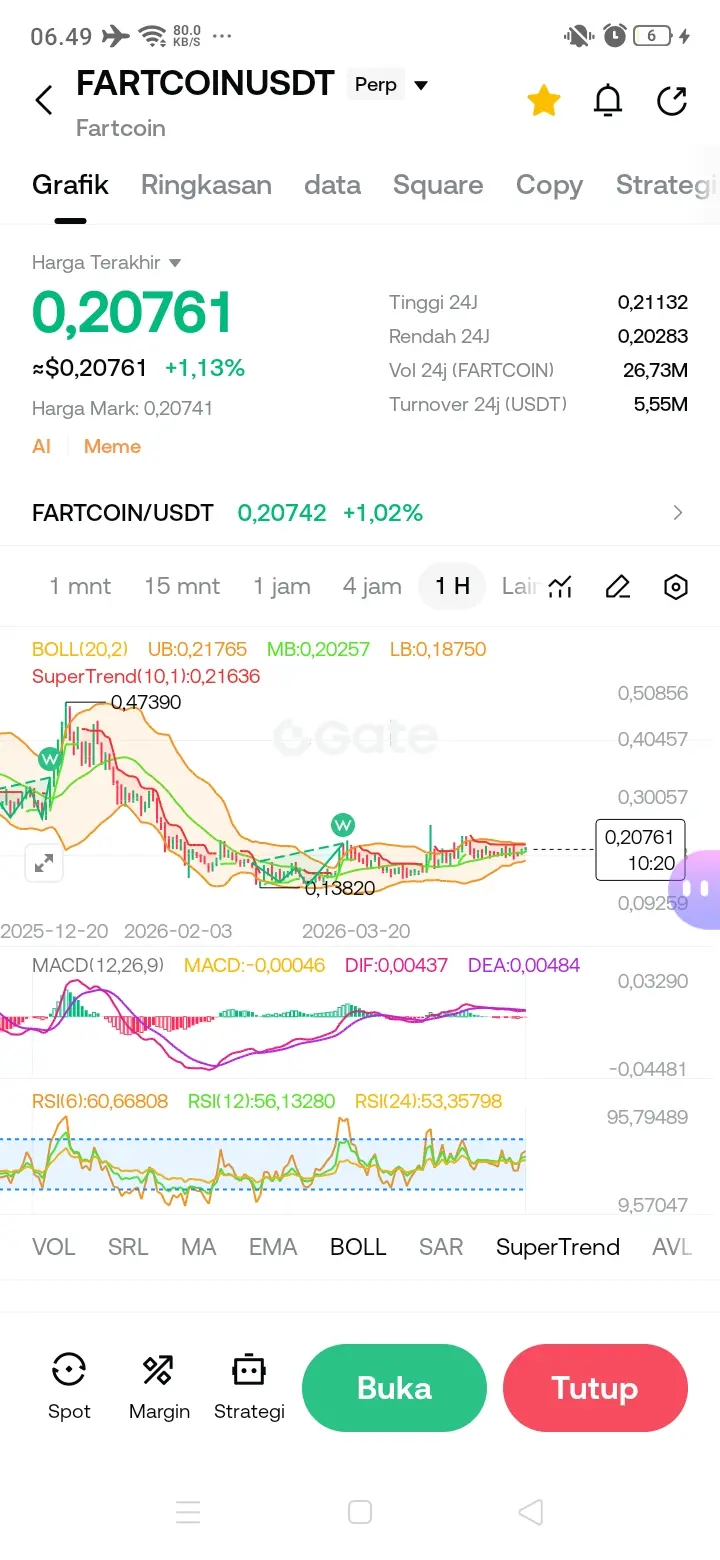Toggle the SAR indicator
The image size is (720, 1560).
441,1247
